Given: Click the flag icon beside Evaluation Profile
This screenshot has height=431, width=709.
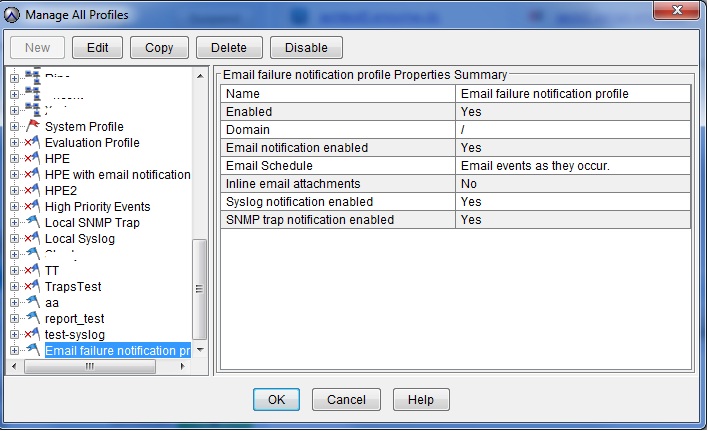Looking at the screenshot, I should [x=32, y=142].
